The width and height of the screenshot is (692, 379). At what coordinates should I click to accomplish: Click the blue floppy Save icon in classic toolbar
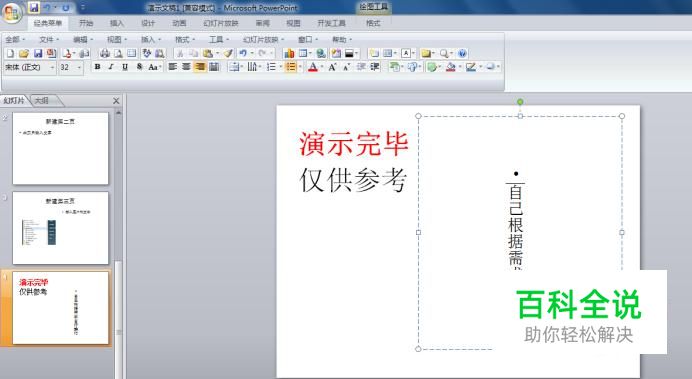pos(38,53)
